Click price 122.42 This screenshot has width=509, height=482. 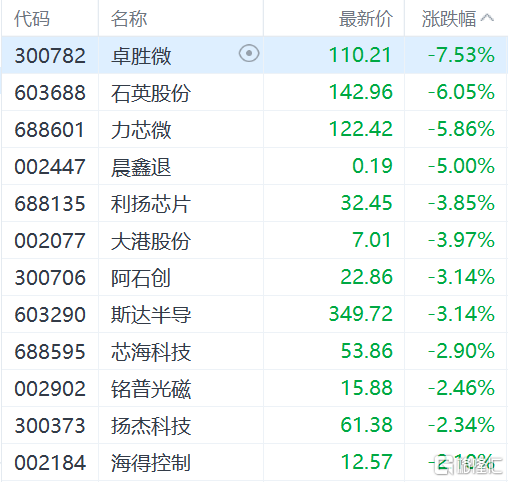tap(360, 129)
